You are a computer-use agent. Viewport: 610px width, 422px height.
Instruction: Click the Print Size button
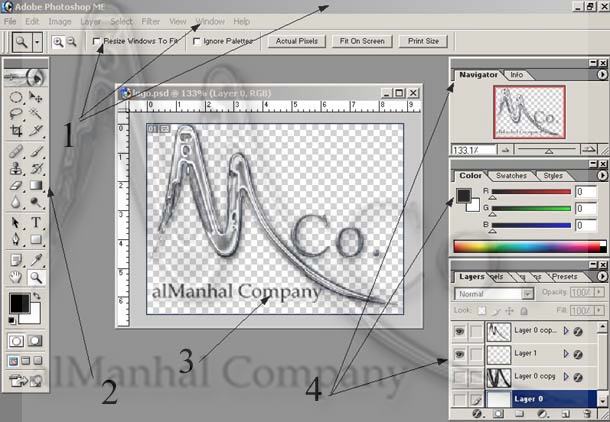click(x=423, y=41)
